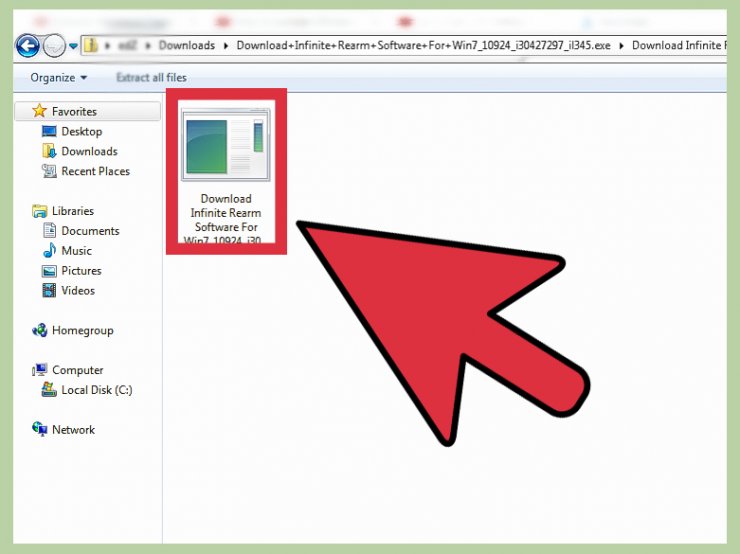Select Homegroup in the sidebar
Viewport: 740px width, 554px height.
pos(83,330)
